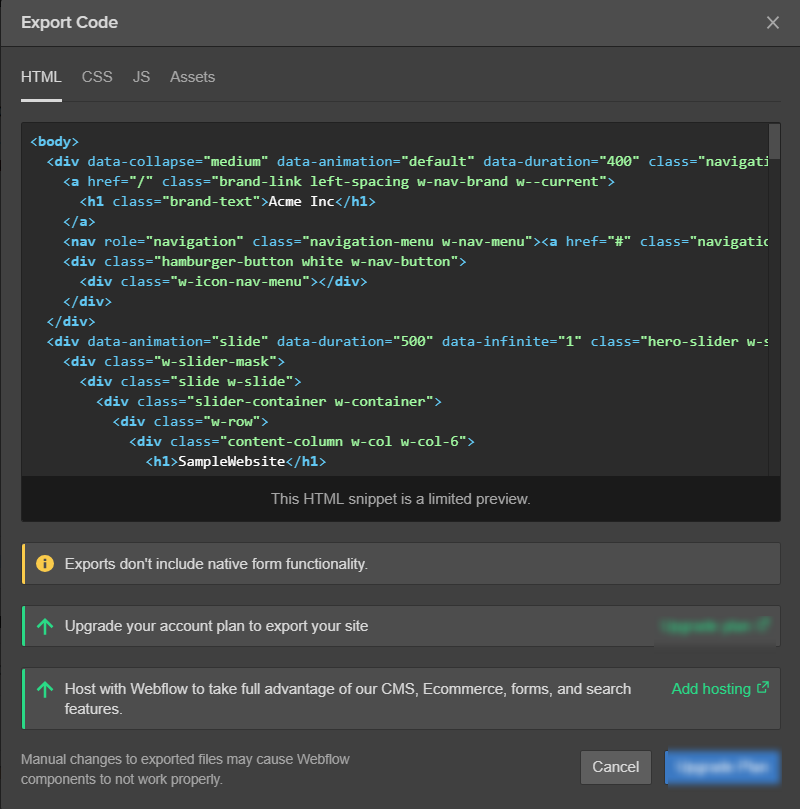Click the limited preview caption
800x809 pixels.
pos(400,498)
